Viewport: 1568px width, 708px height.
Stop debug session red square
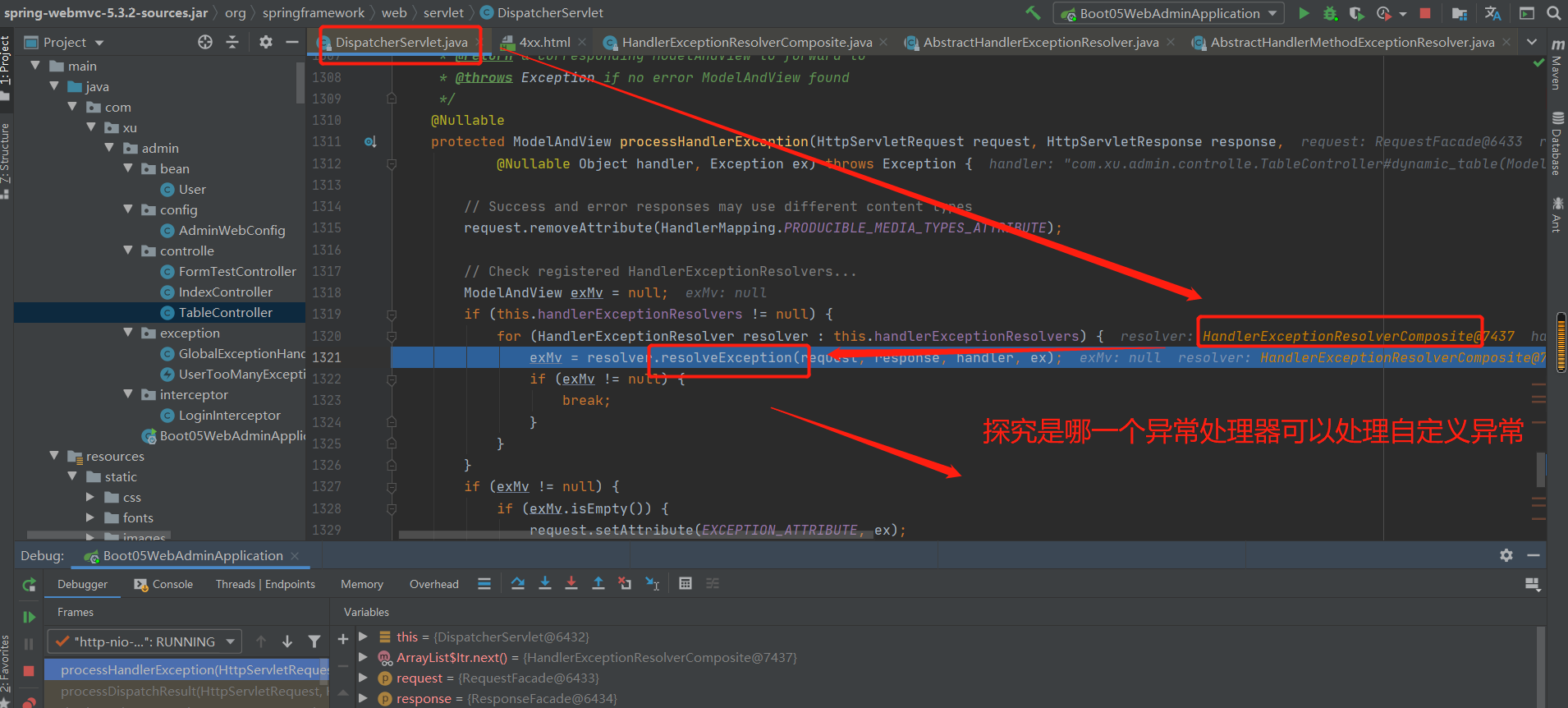29,671
